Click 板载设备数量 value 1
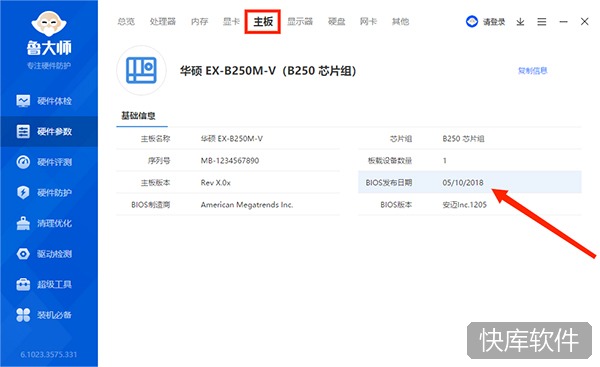The image size is (600, 367). [x=445, y=161]
